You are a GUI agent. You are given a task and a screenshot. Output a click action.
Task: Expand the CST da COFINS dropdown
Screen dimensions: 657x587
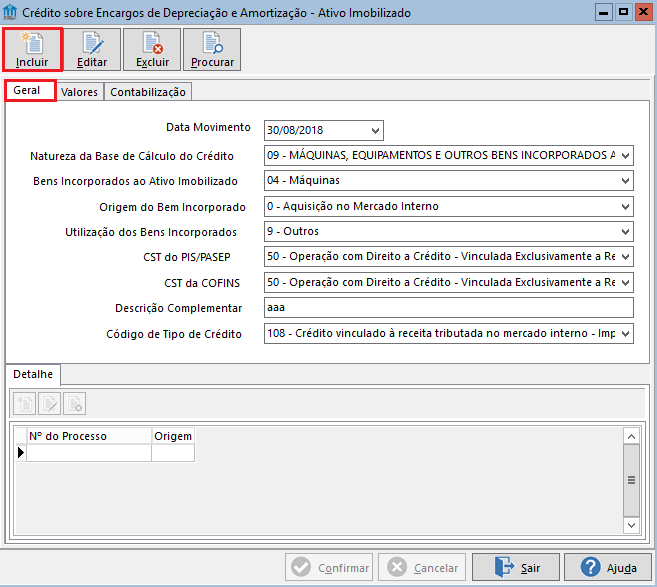click(x=625, y=283)
